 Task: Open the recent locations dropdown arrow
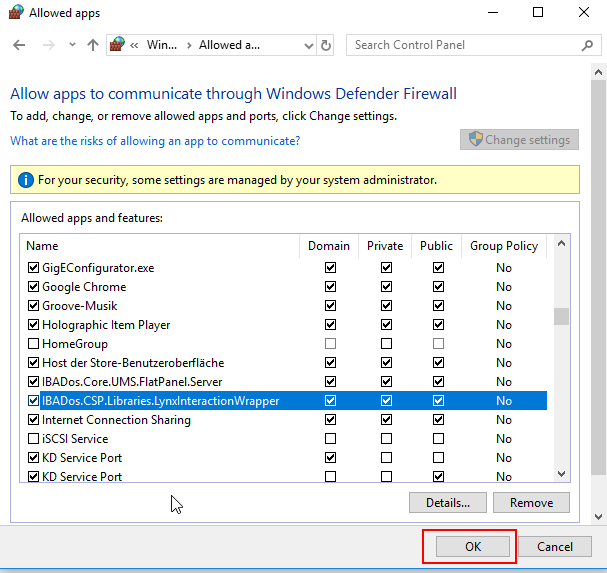[72, 45]
